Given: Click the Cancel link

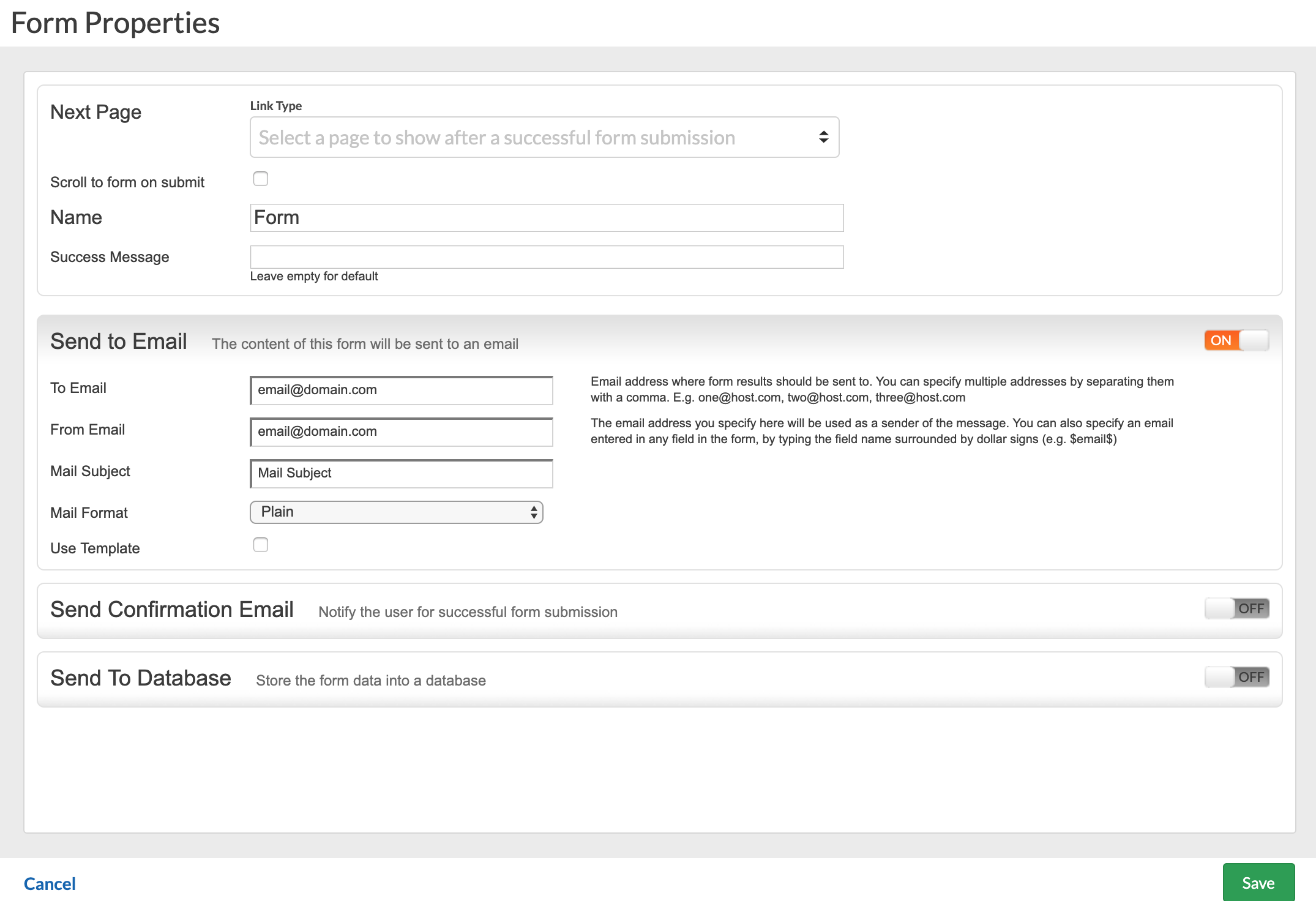Looking at the screenshot, I should tap(50, 883).
